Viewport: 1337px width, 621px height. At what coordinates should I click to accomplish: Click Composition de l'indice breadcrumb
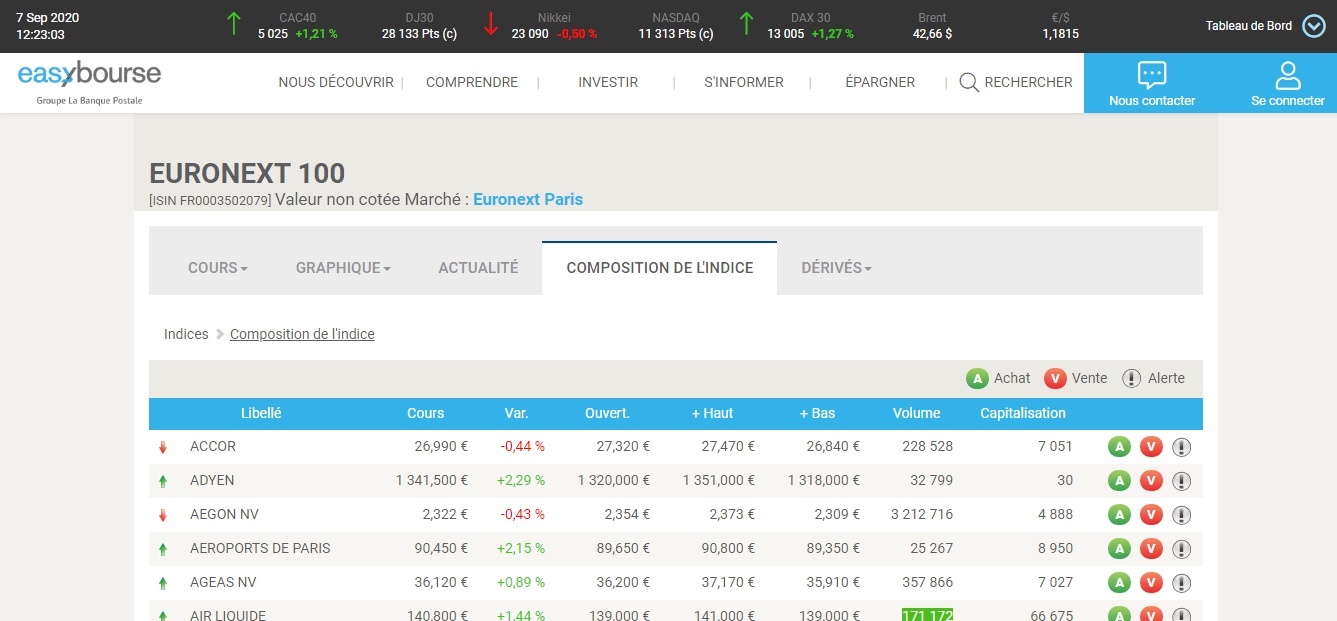[302, 334]
